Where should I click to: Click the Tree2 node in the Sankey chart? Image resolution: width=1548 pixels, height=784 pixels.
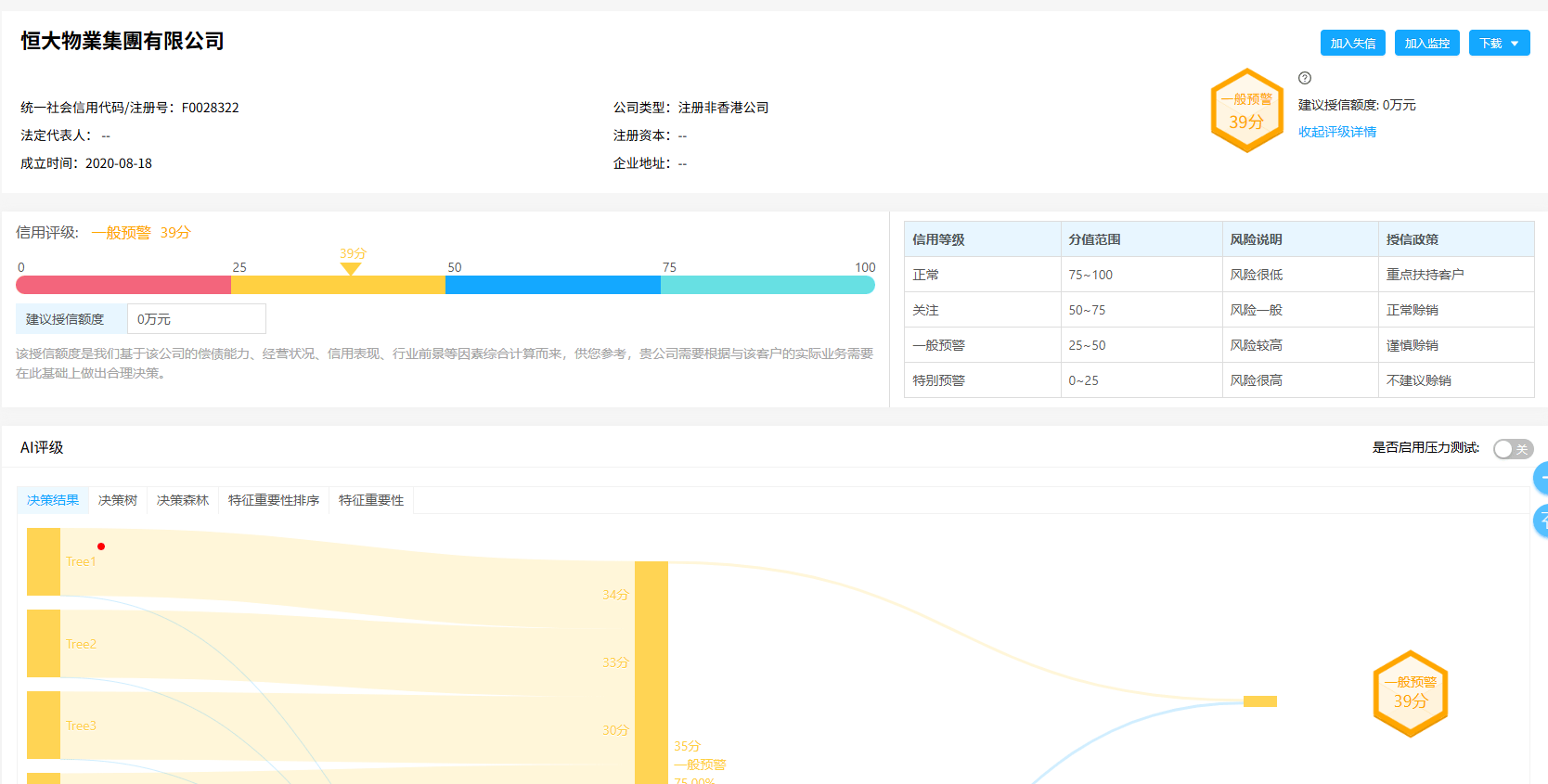pyautogui.click(x=44, y=643)
